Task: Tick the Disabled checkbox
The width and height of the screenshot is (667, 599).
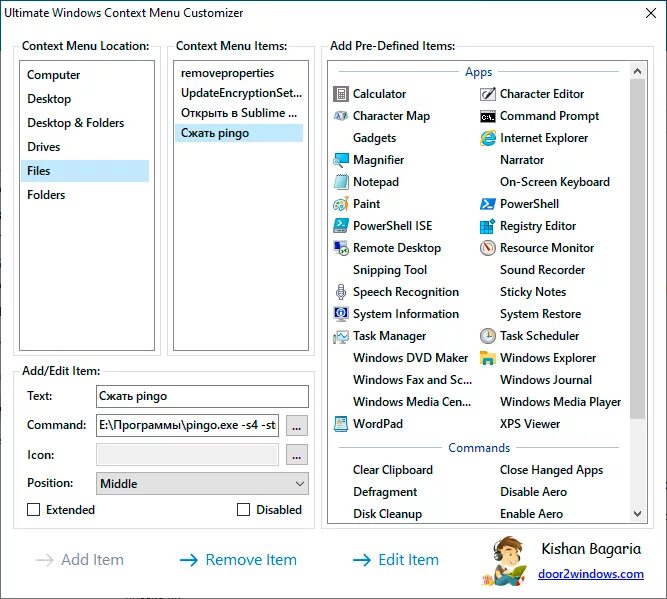Action: pyautogui.click(x=243, y=510)
